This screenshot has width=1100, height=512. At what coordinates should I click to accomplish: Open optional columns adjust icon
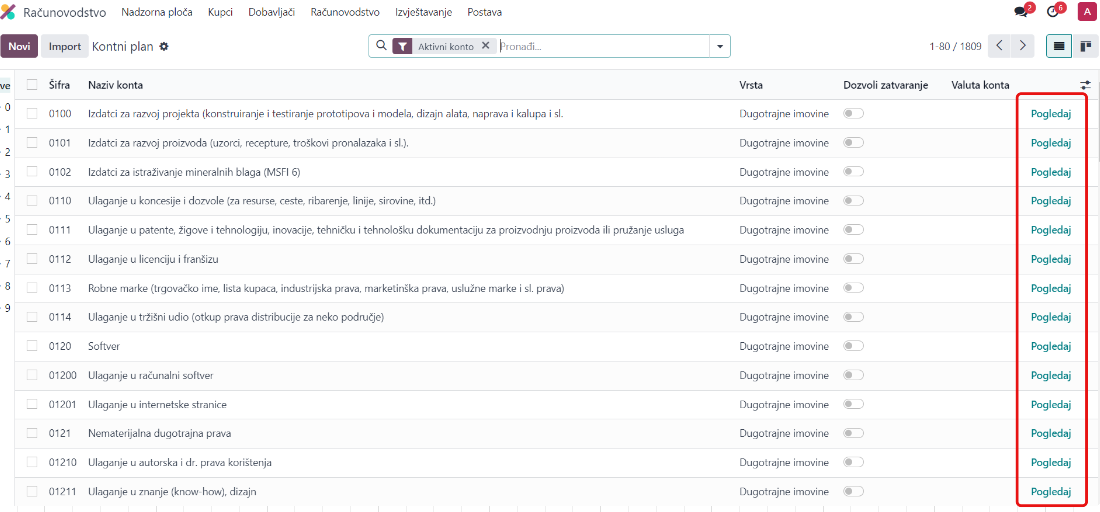pos(1085,85)
